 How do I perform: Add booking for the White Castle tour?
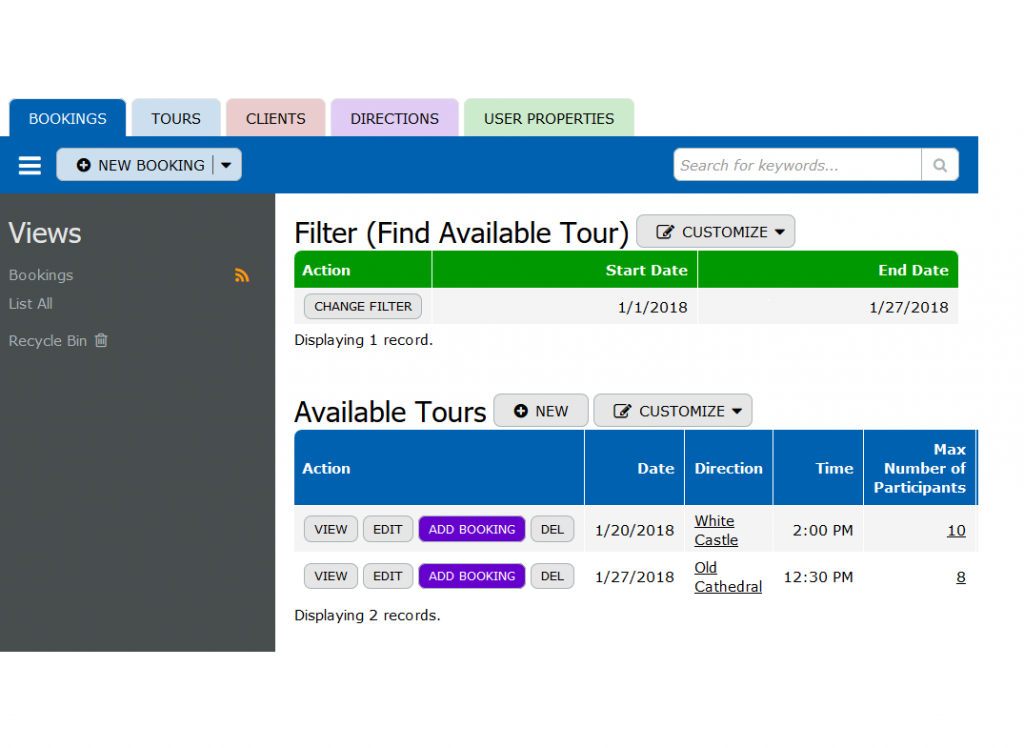tap(471, 530)
